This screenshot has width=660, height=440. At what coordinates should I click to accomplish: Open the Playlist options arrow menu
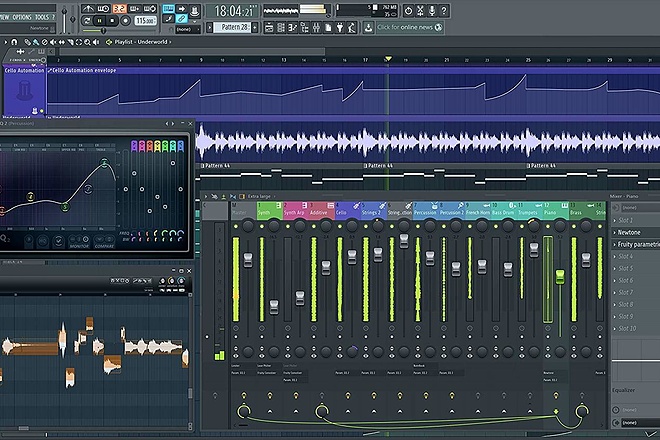(x=6, y=42)
